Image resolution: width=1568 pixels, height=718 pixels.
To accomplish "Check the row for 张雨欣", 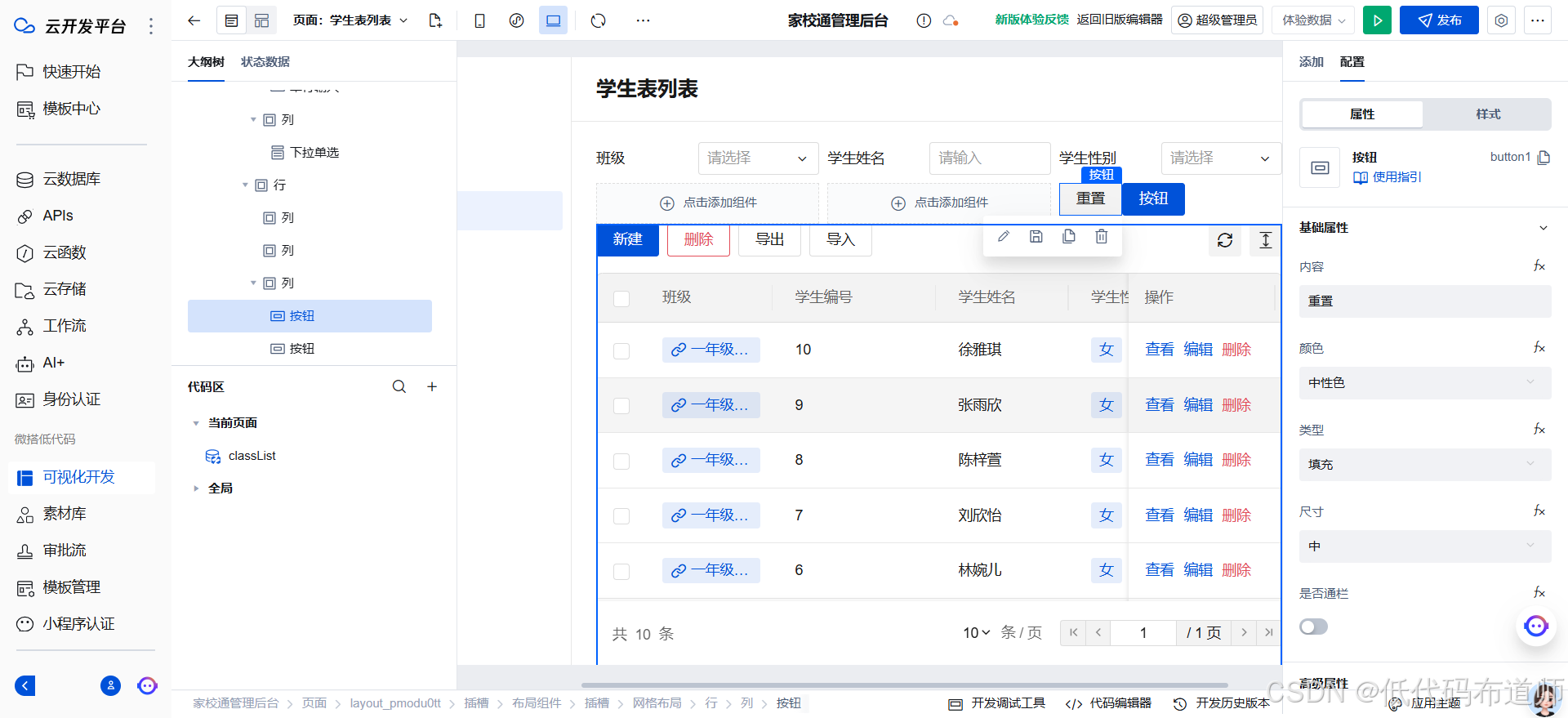I will click(621, 405).
